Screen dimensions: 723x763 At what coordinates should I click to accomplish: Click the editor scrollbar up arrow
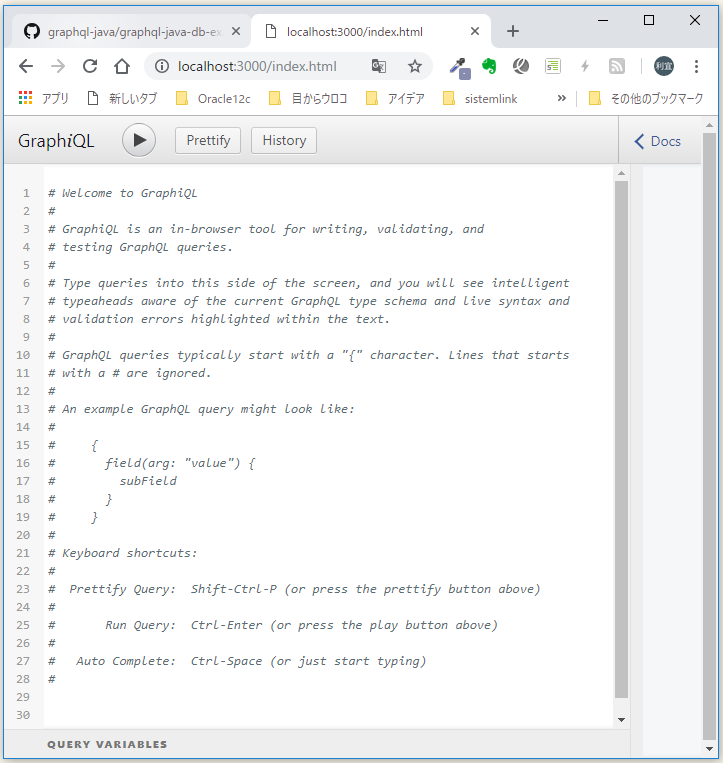[621, 173]
